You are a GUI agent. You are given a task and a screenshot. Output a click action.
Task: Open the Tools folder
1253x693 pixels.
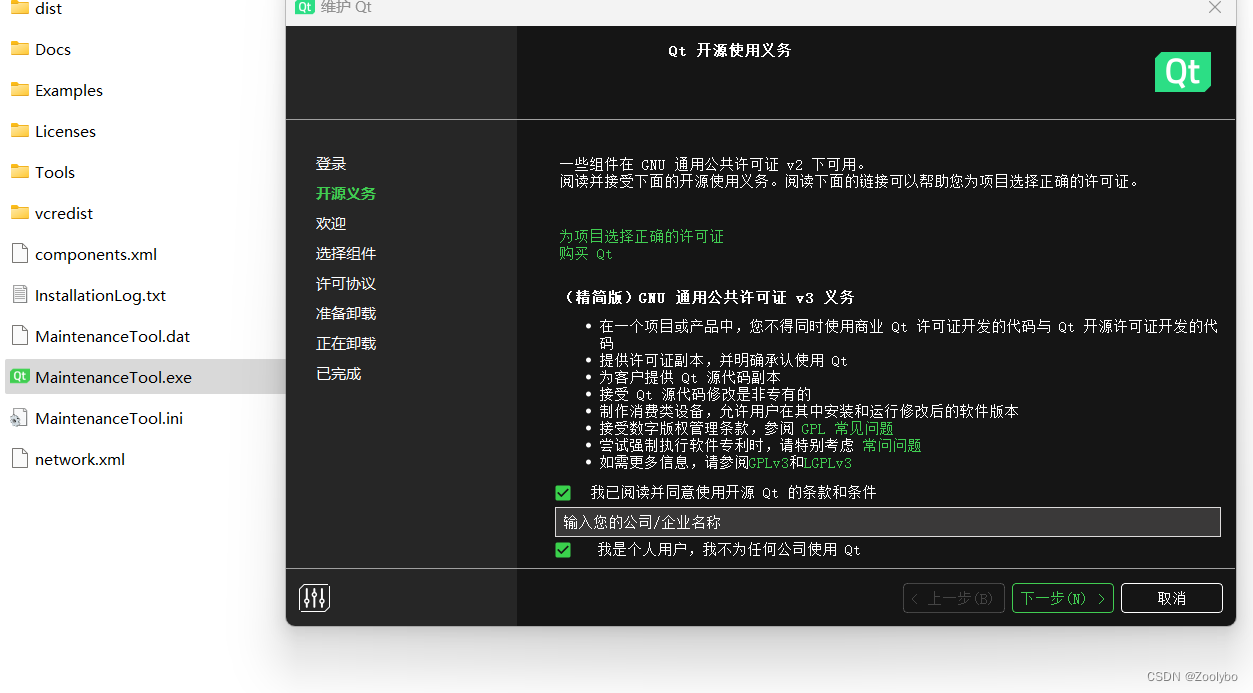21,171
